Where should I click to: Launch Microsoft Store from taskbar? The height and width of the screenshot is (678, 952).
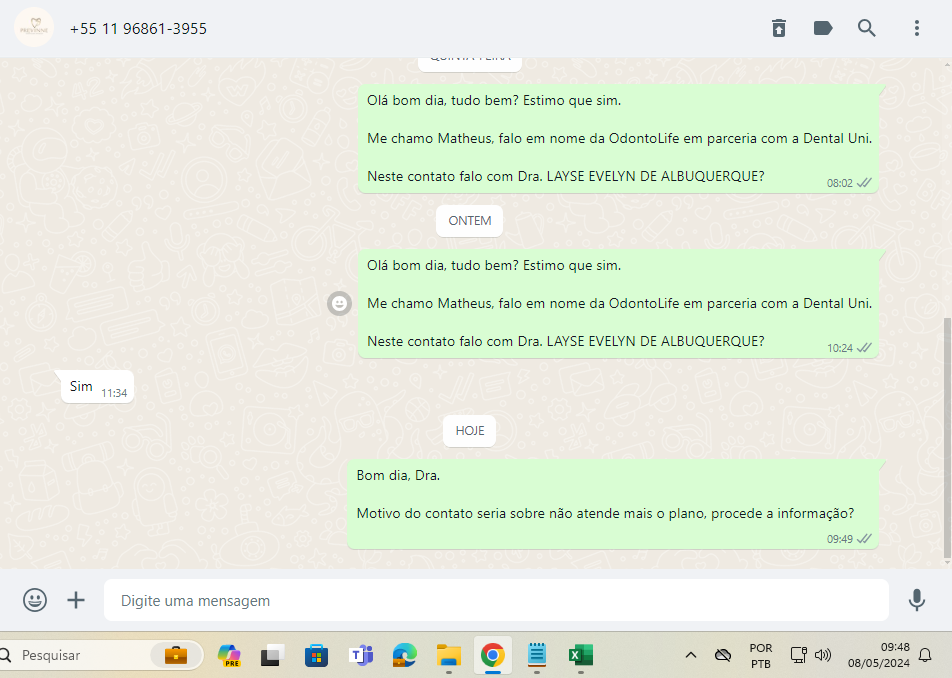316,655
